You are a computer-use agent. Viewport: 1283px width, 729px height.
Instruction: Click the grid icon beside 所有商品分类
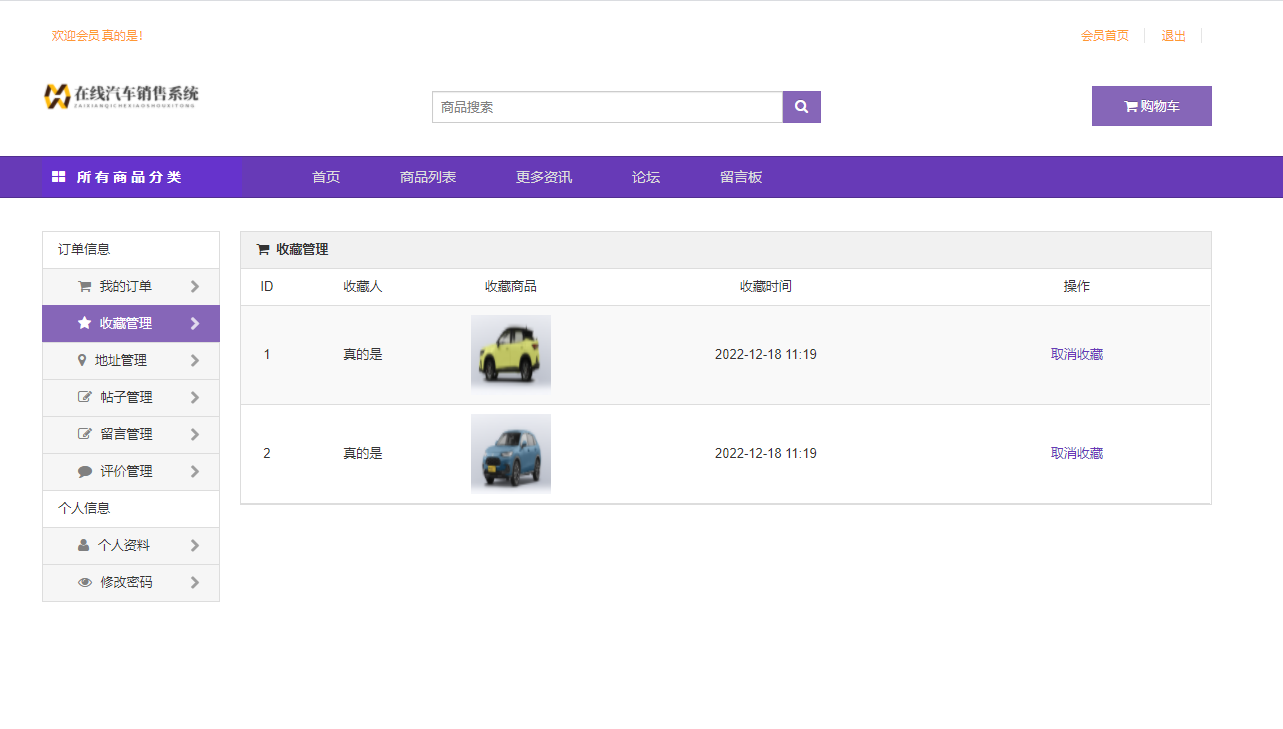click(x=59, y=177)
